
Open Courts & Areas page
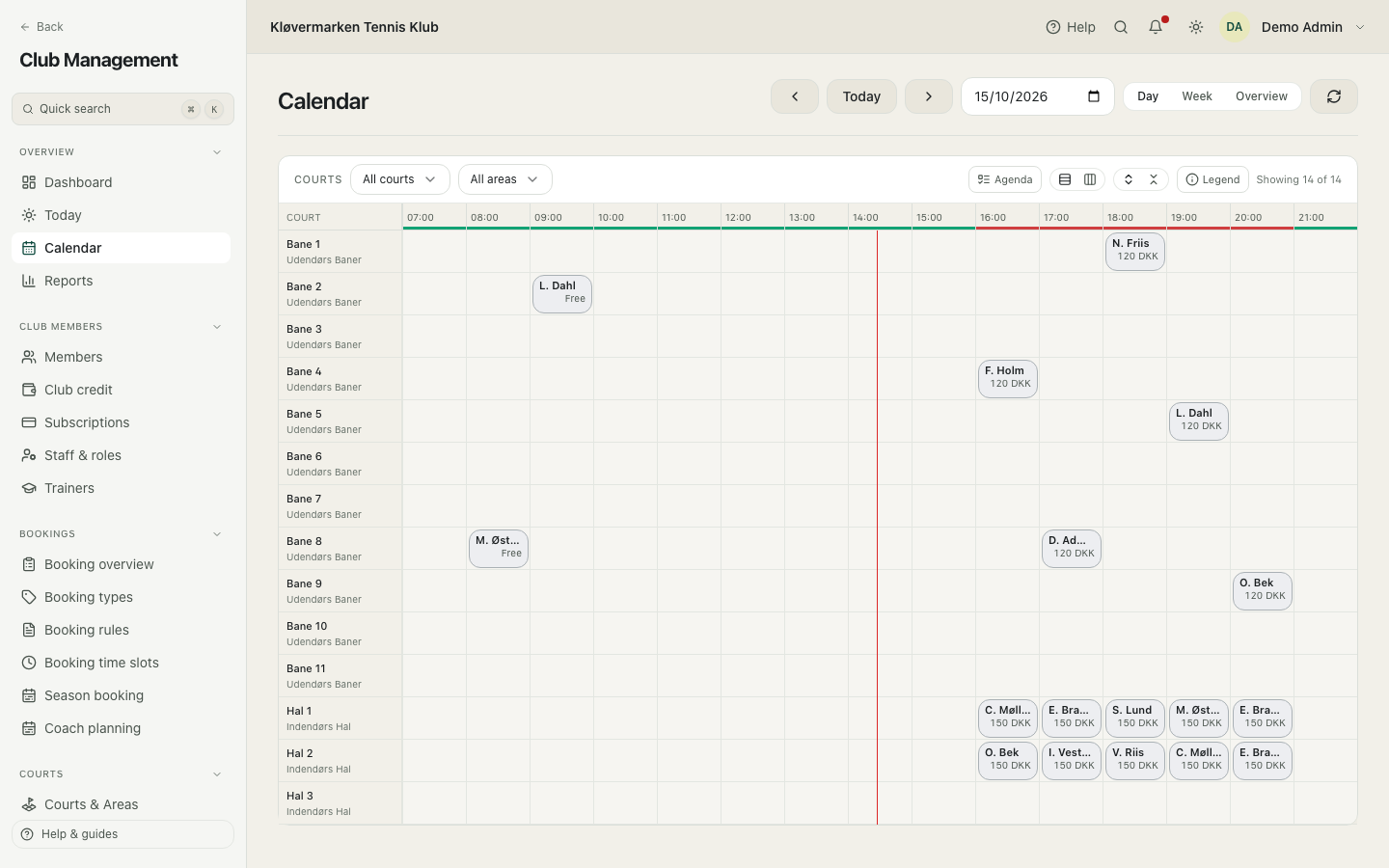[121, 804]
